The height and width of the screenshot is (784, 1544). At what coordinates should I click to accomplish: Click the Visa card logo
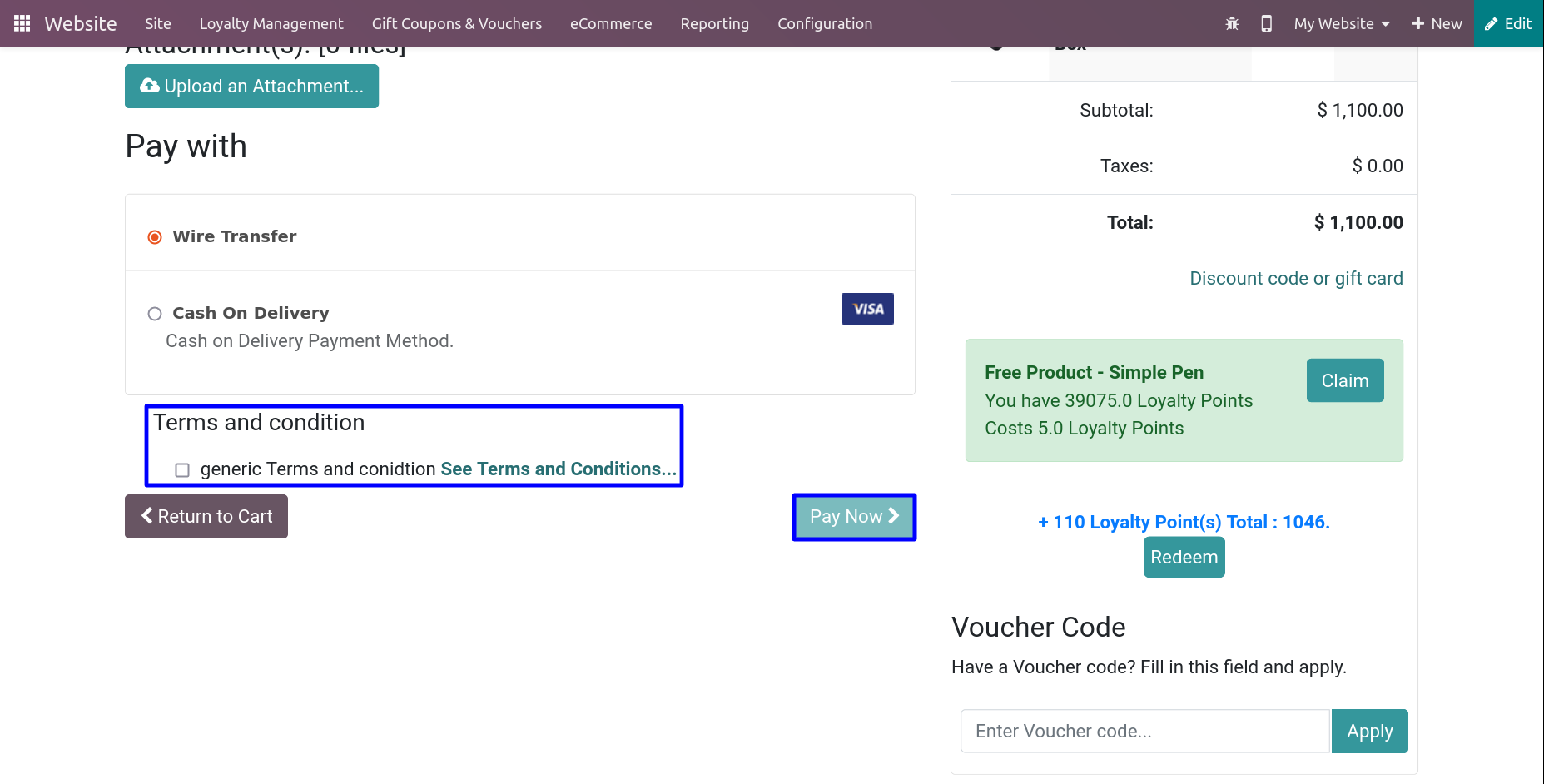pos(867,309)
